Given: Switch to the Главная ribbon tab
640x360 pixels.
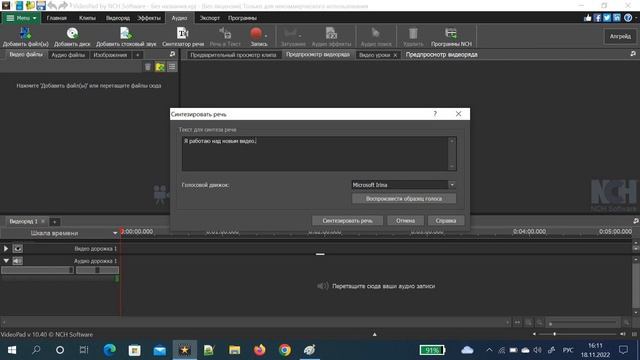Looking at the screenshot, I should click(x=56, y=18).
